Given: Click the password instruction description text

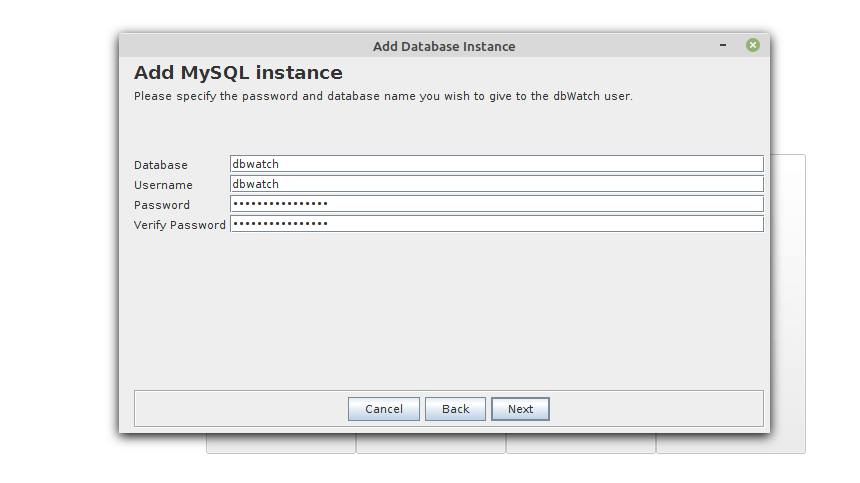Looking at the screenshot, I should tap(383, 97).
